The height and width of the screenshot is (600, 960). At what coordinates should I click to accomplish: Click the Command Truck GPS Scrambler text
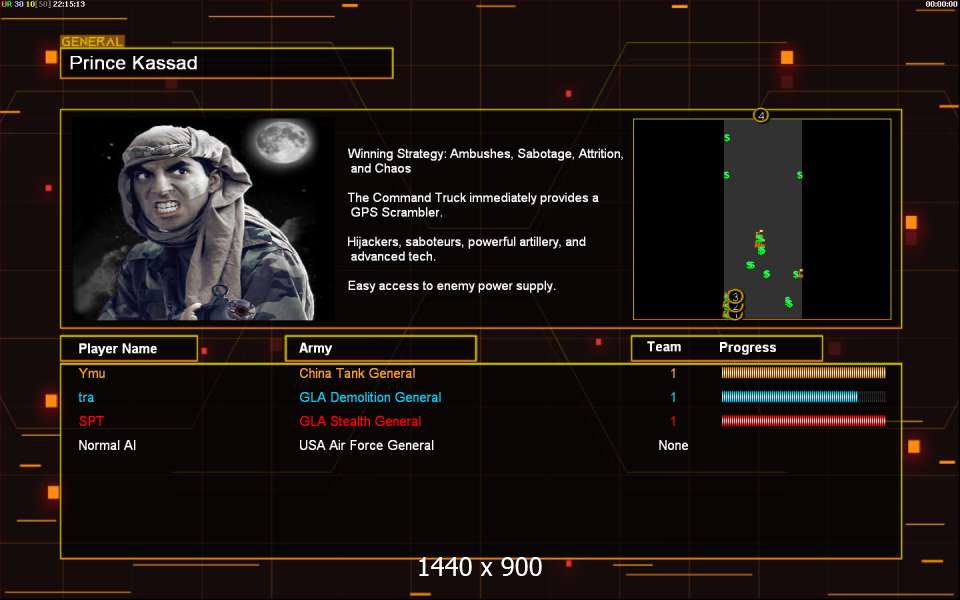coord(473,205)
